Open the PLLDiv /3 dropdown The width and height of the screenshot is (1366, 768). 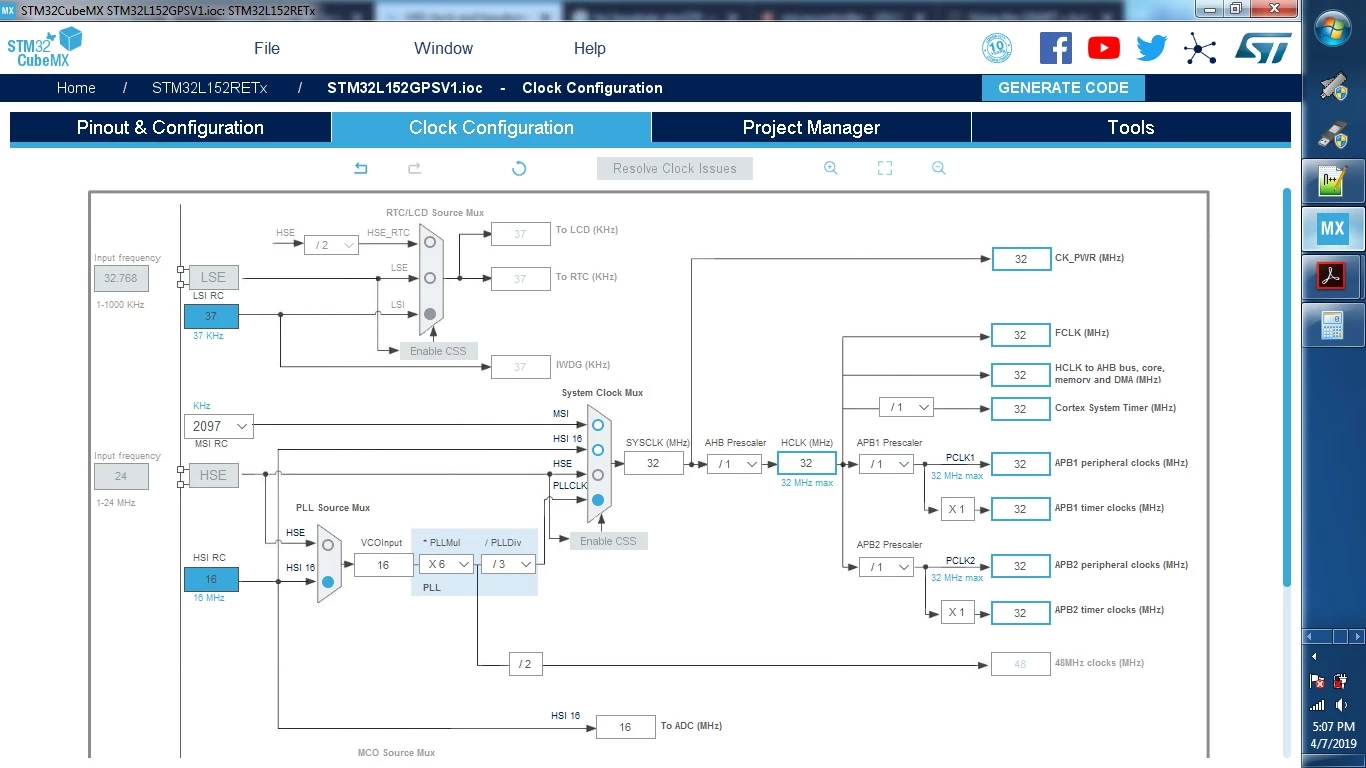tap(508, 564)
